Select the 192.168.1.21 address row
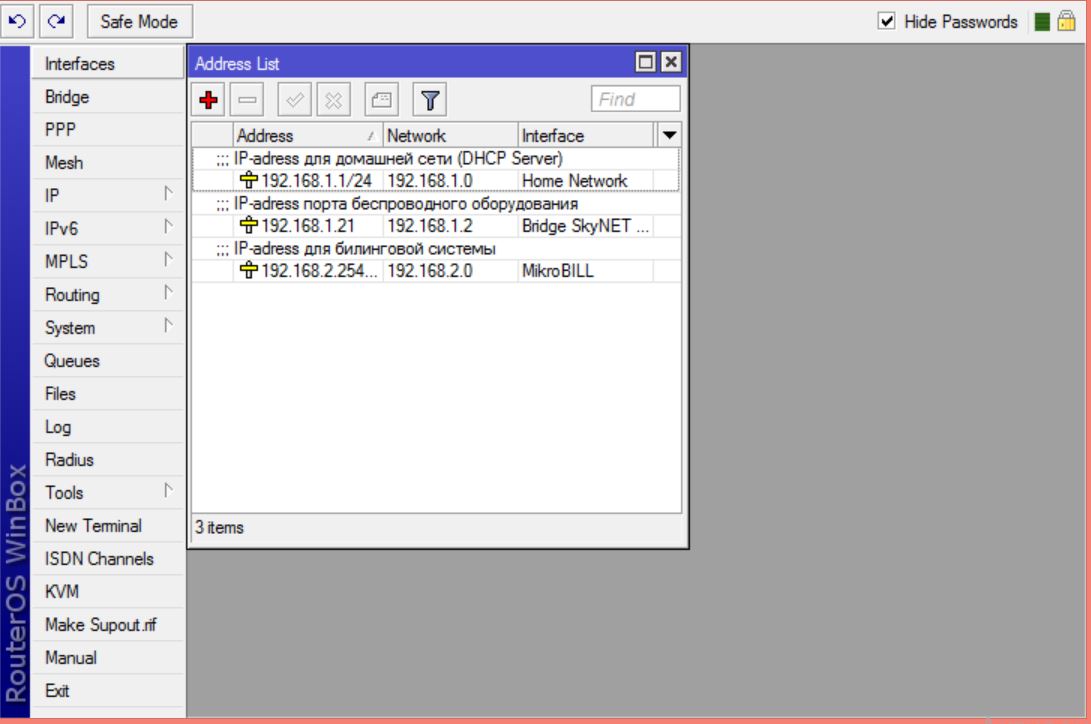This screenshot has width=1091, height=724. click(436, 226)
